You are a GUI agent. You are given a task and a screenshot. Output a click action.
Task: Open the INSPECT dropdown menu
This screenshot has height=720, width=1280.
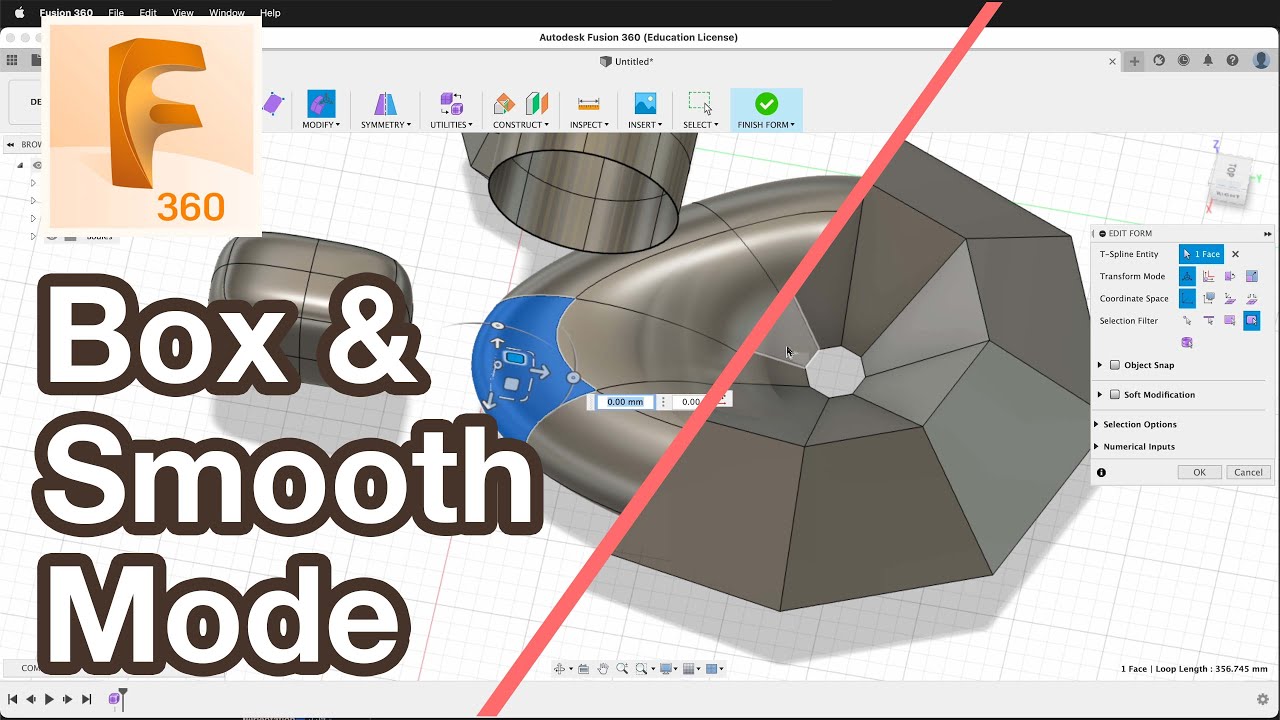(589, 125)
